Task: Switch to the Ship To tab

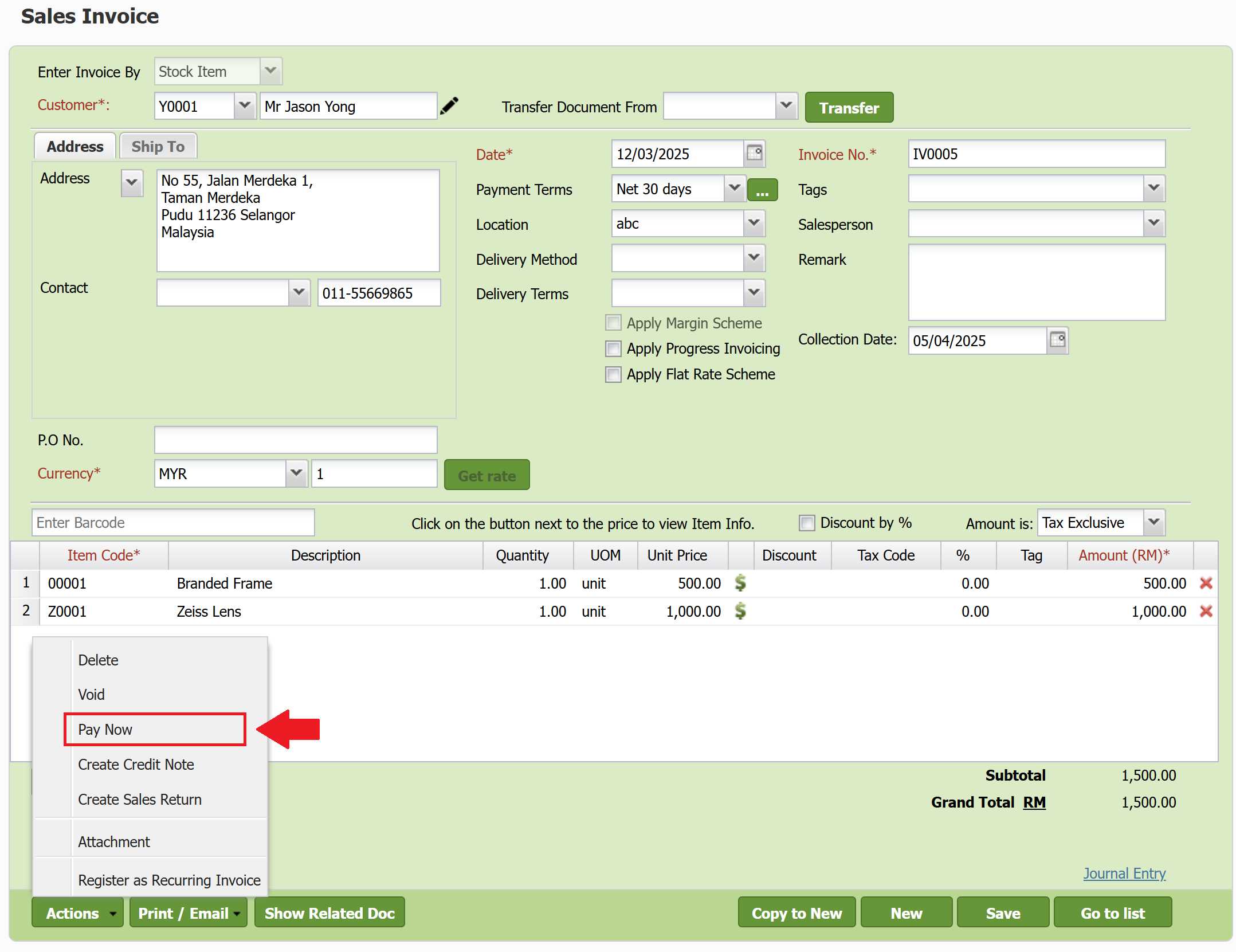Action: pos(158,147)
